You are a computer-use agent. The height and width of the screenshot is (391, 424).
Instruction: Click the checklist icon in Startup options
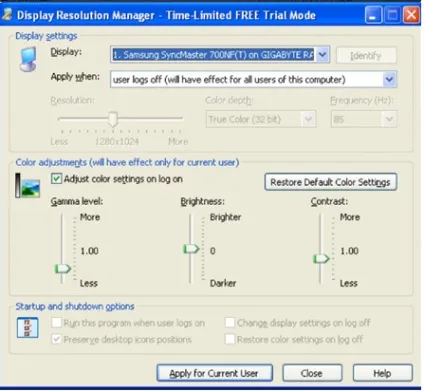coord(27,328)
